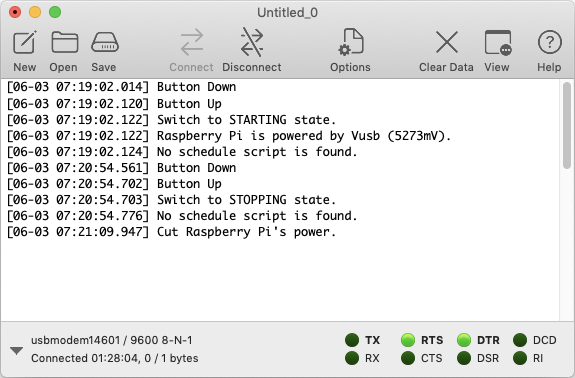The width and height of the screenshot is (575, 378).
Task: Save the session with the Save icon
Action: click(x=105, y=42)
